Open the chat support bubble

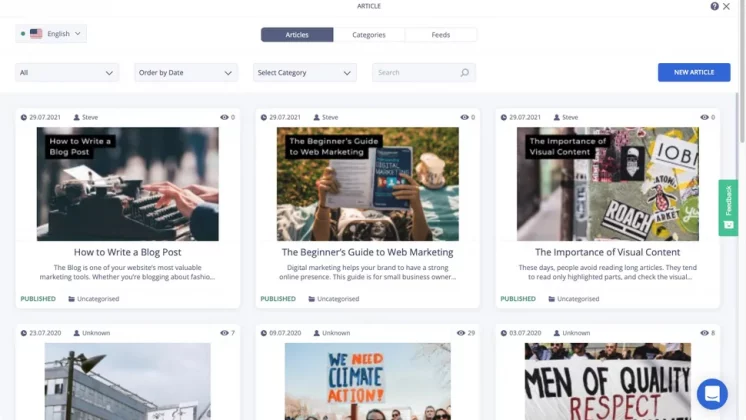pos(712,393)
